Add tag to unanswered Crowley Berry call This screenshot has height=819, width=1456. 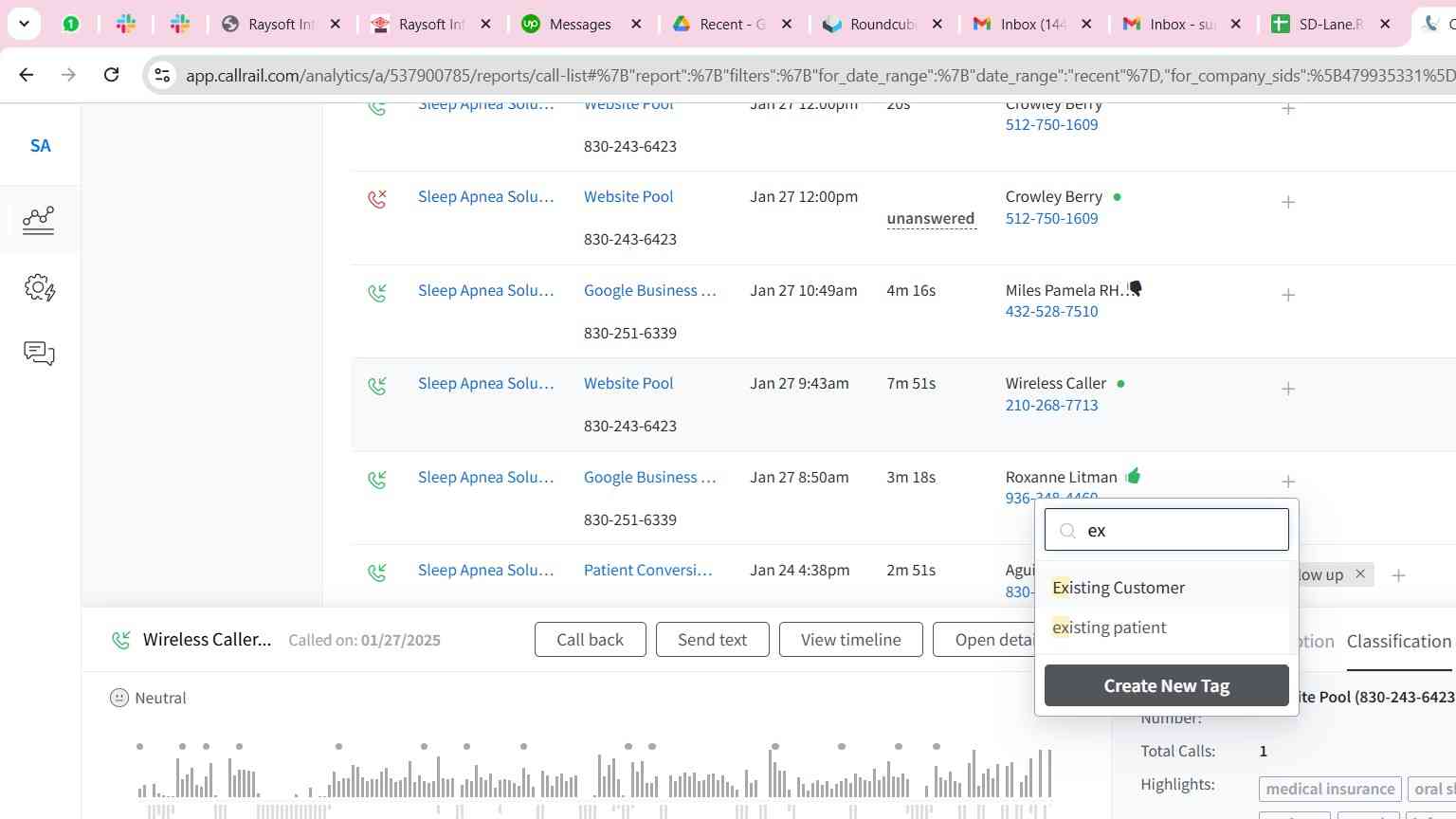pos(1288,202)
